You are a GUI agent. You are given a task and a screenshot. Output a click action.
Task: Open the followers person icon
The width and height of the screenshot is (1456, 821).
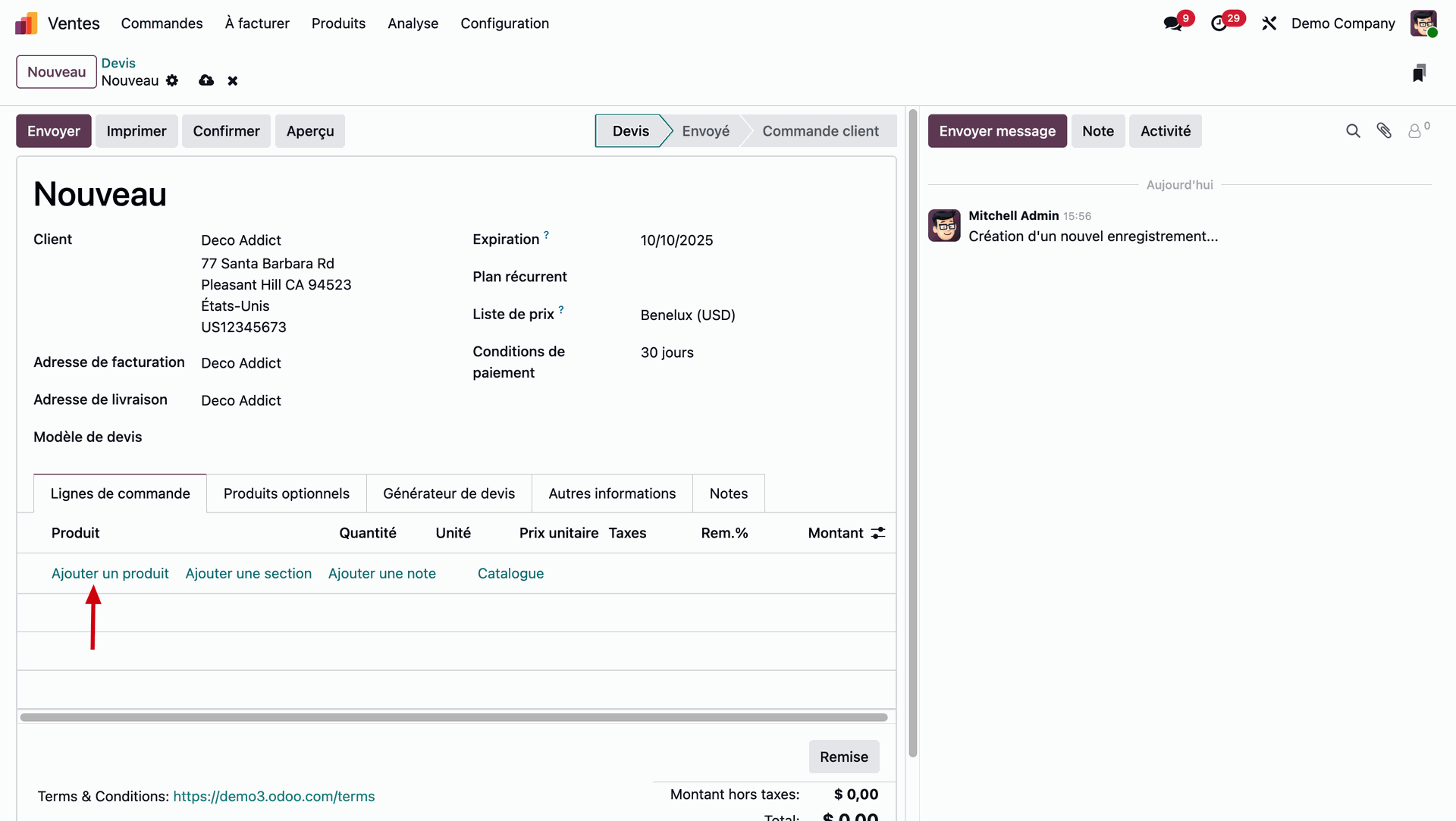click(1415, 131)
